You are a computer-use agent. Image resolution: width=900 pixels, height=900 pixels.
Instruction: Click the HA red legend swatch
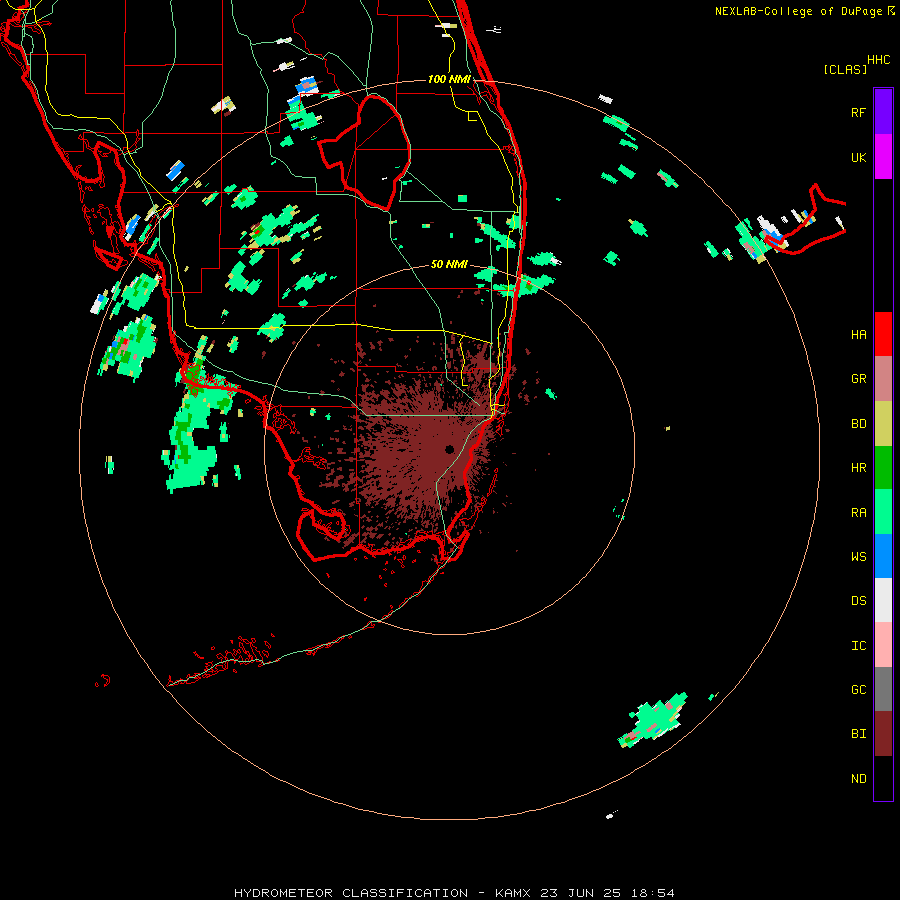point(883,334)
